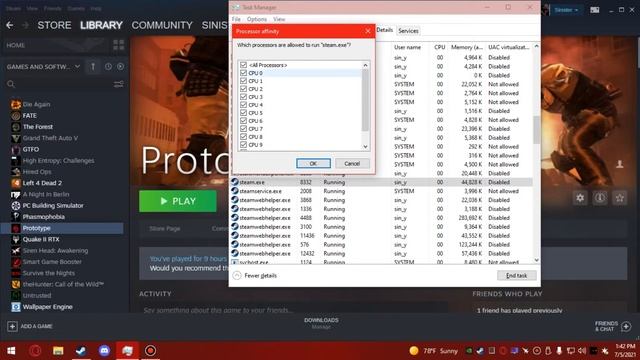Click library search input field
Screen dimensions: 640x360
coord(63,84)
